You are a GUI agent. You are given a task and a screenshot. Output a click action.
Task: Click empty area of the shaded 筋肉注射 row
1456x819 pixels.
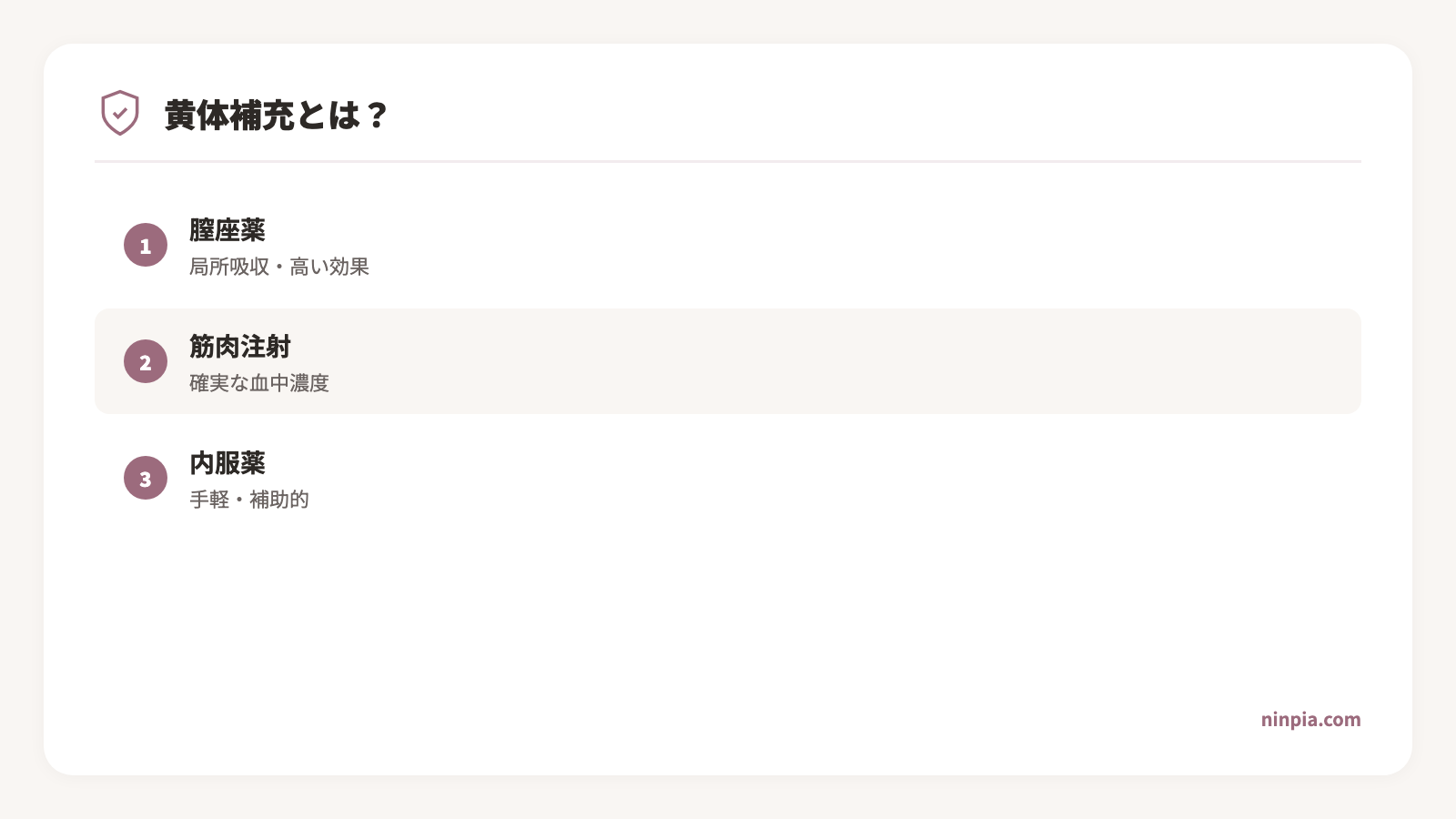point(819,361)
